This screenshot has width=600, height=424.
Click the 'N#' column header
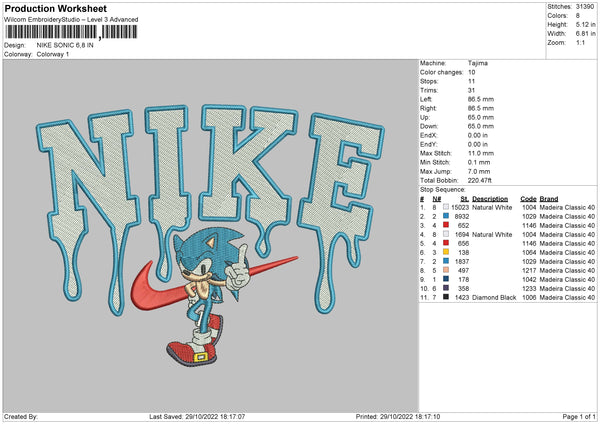point(437,199)
